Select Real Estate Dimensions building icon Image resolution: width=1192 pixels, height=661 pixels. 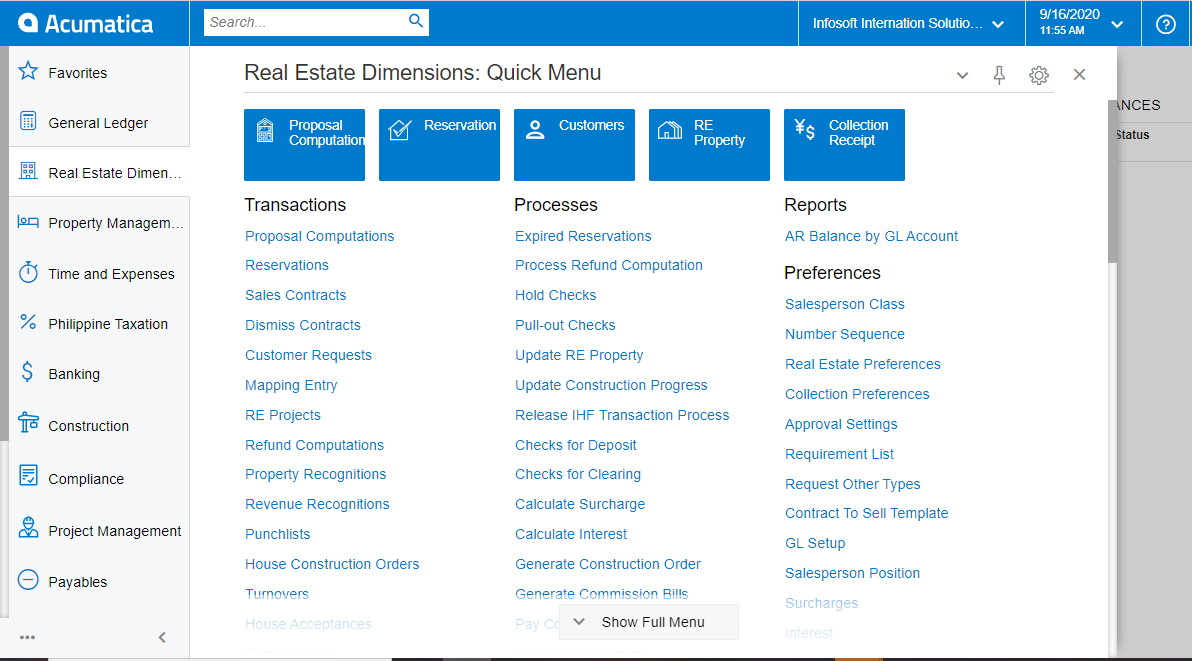click(28, 171)
